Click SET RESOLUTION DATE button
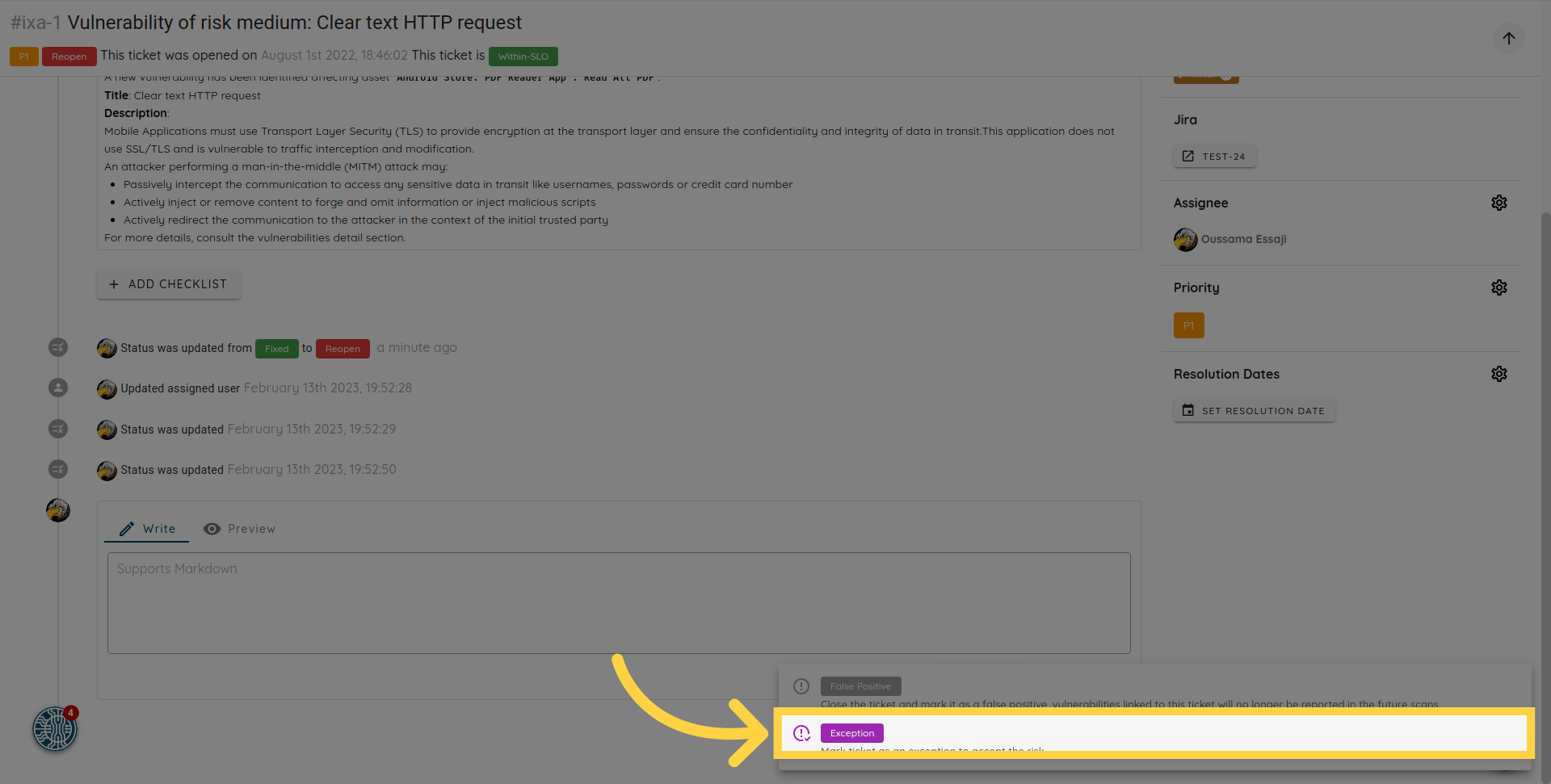 1254,410
